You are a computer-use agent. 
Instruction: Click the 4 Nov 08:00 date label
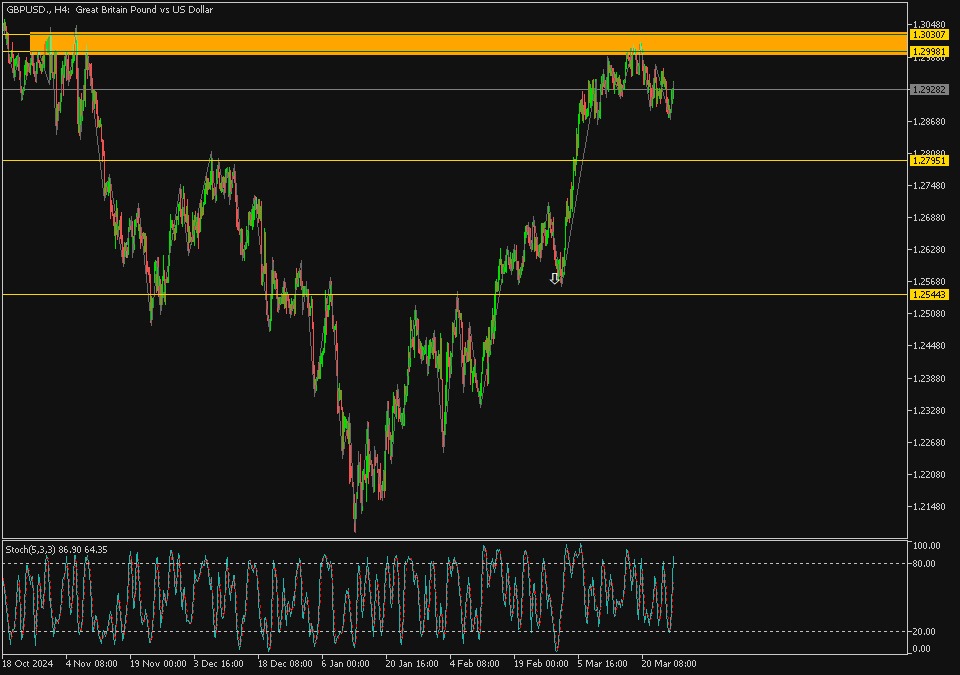pyautogui.click(x=91, y=663)
